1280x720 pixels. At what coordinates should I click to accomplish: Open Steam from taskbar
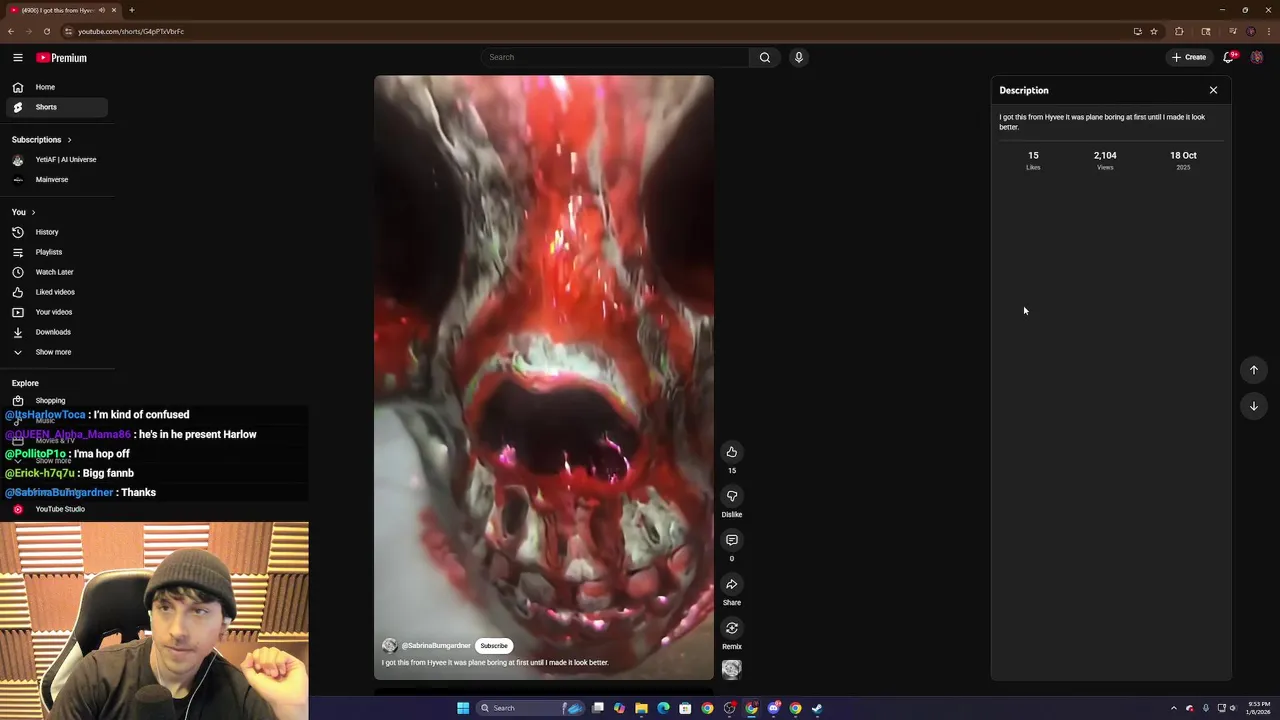pyautogui.click(x=817, y=708)
